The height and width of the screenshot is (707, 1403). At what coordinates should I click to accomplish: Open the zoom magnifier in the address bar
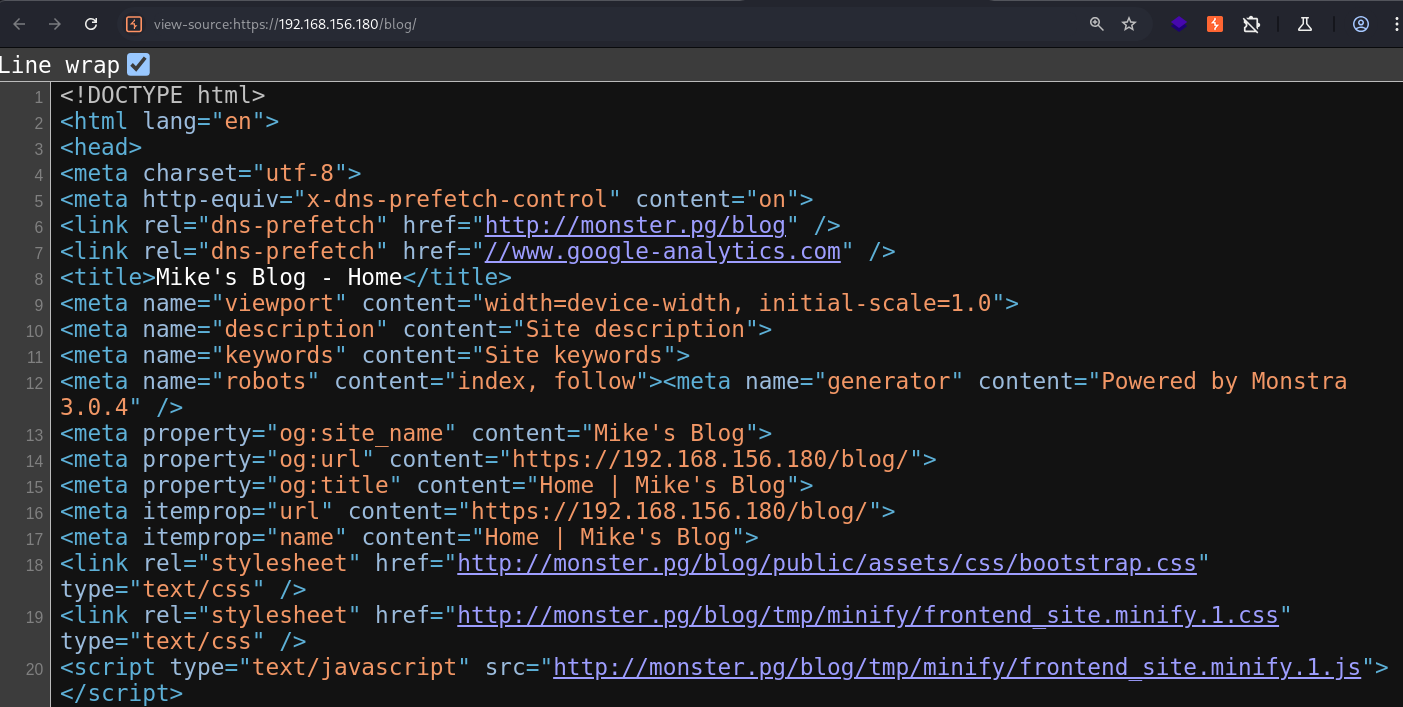(1097, 24)
